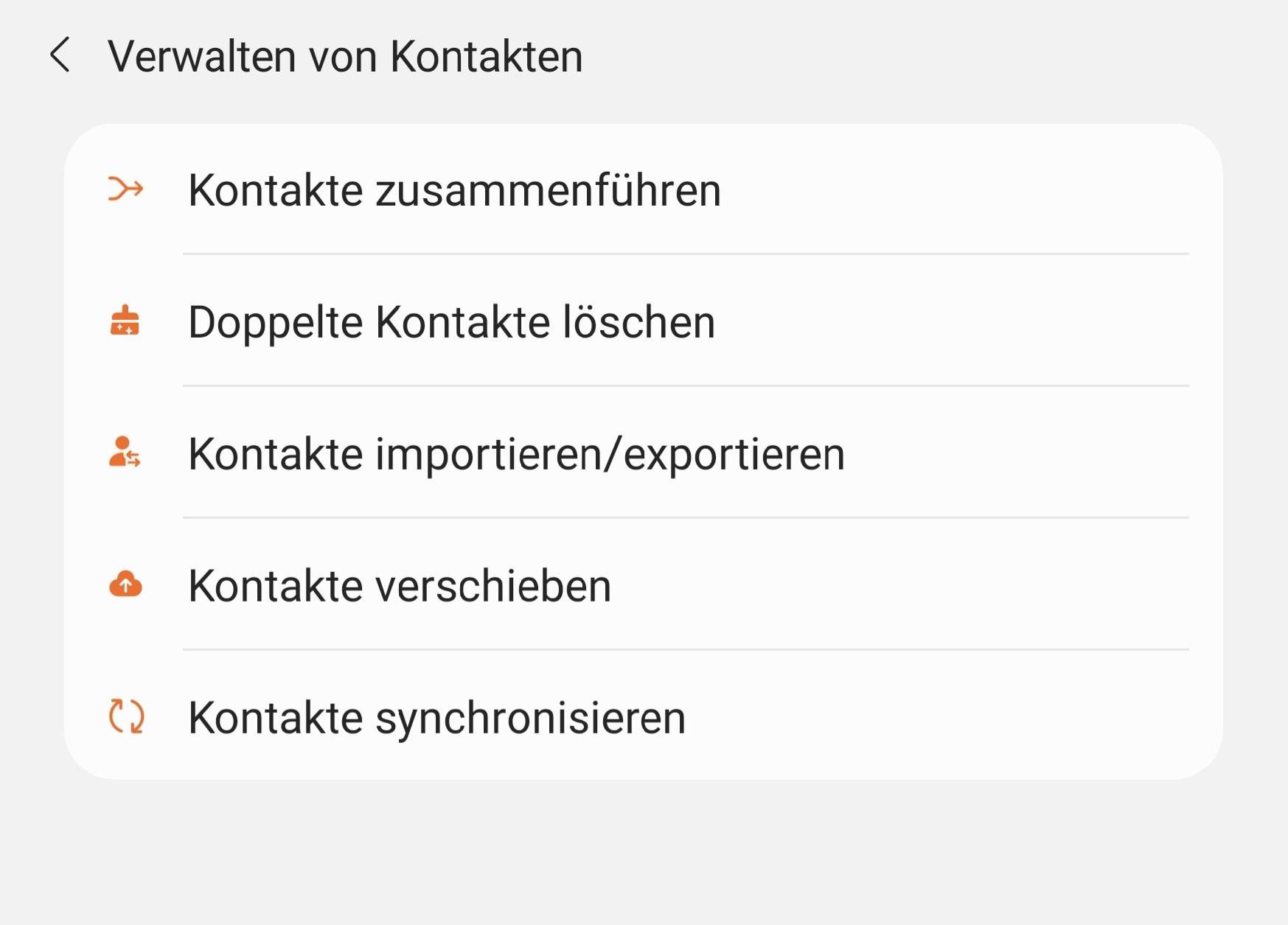Tap the word Verwalten in the header
The image size is (1288, 925).
(202, 56)
